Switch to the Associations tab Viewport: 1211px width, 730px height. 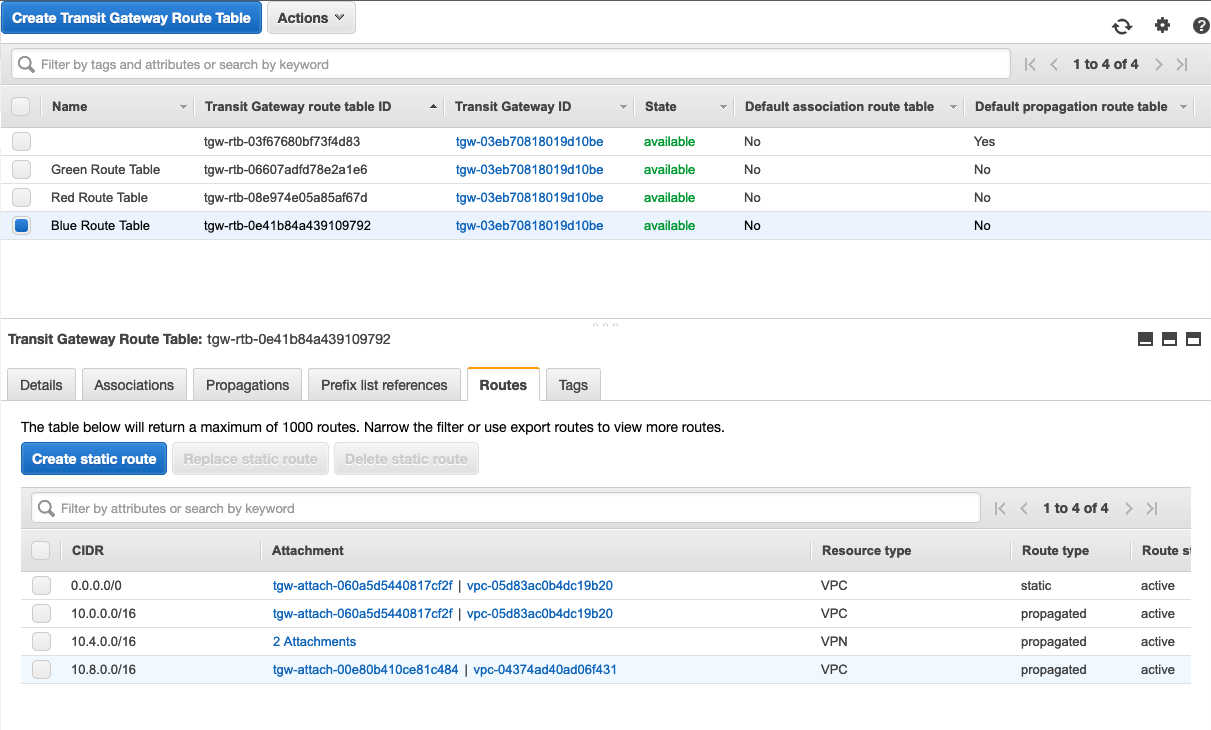point(134,385)
